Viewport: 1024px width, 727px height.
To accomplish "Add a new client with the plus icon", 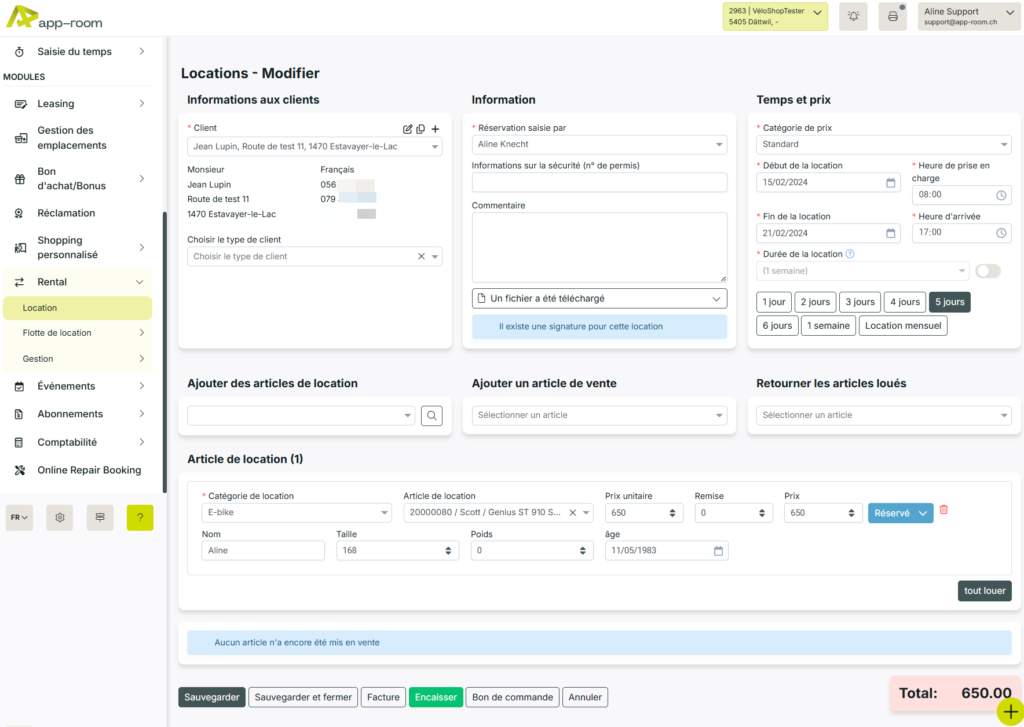I will (x=437, y=129).
